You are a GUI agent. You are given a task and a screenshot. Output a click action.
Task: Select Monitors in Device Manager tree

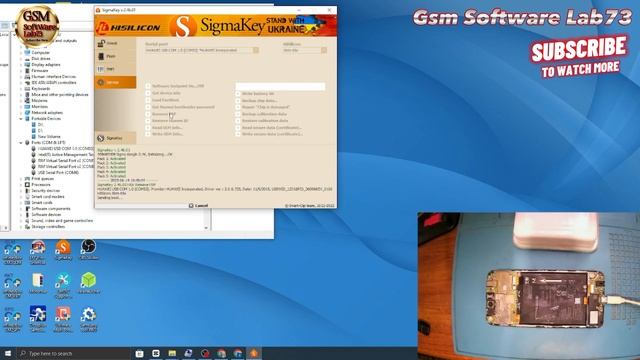tap(39, 107)
